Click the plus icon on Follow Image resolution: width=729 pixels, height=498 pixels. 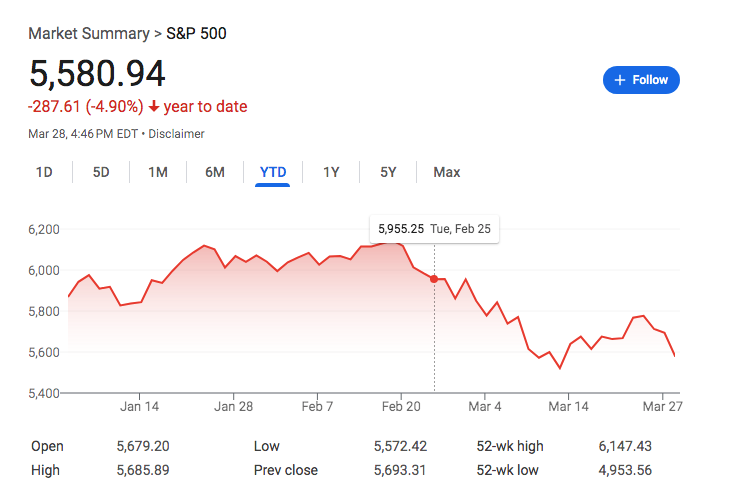(x=620, y=80)
